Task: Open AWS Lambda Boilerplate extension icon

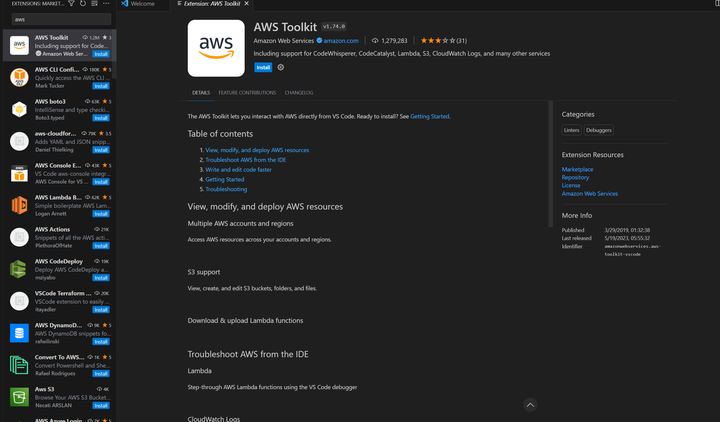Action: point(19,205)
